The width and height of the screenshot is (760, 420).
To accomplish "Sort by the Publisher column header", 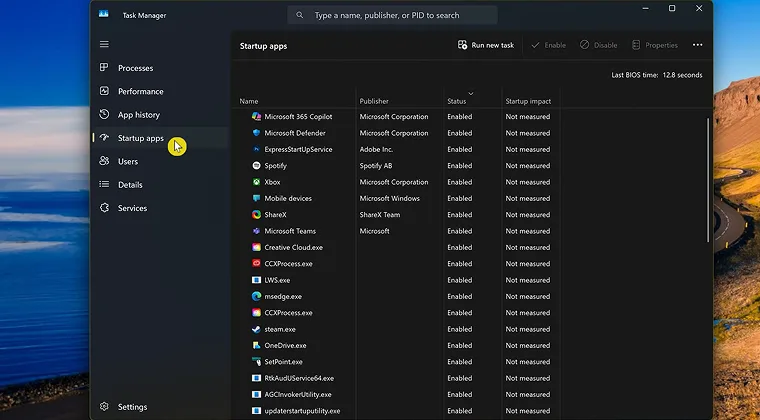I will [374, 101].
